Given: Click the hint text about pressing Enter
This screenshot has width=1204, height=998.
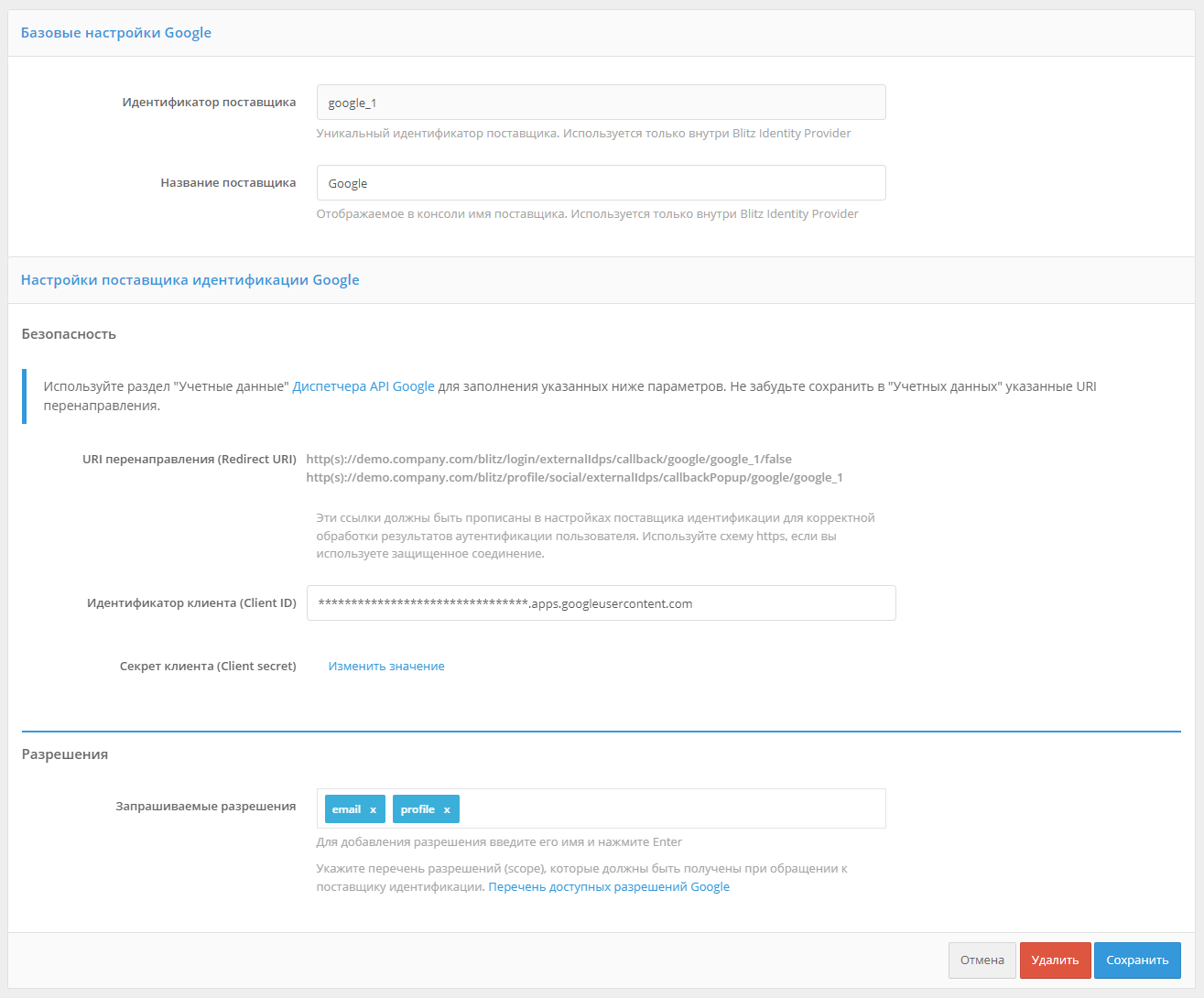Looking at the screenshot, I should [499, 842].
